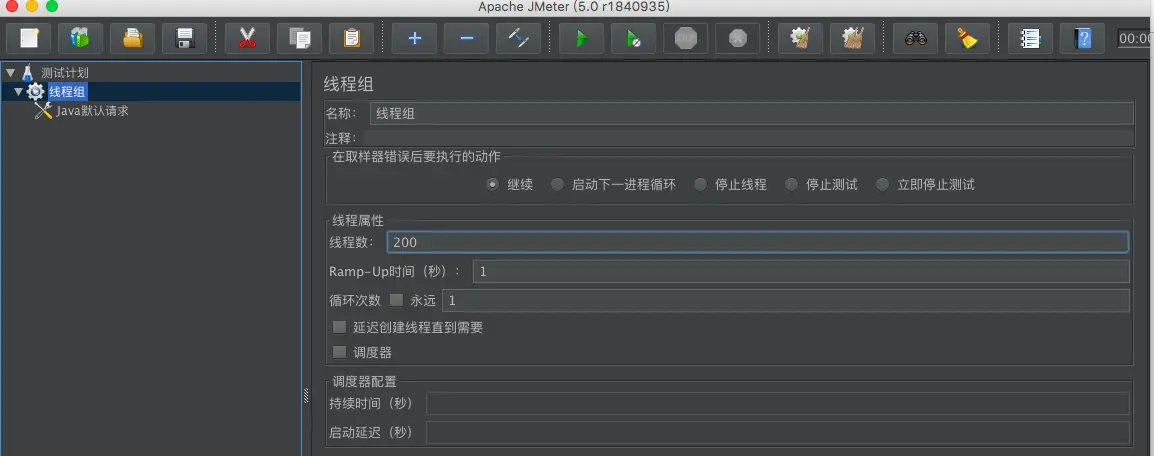Image resolution: width=1154 pixels, height=456 pixels.
Task: Toggle the 永远 loop checkbox
Action: pos(397,299)
